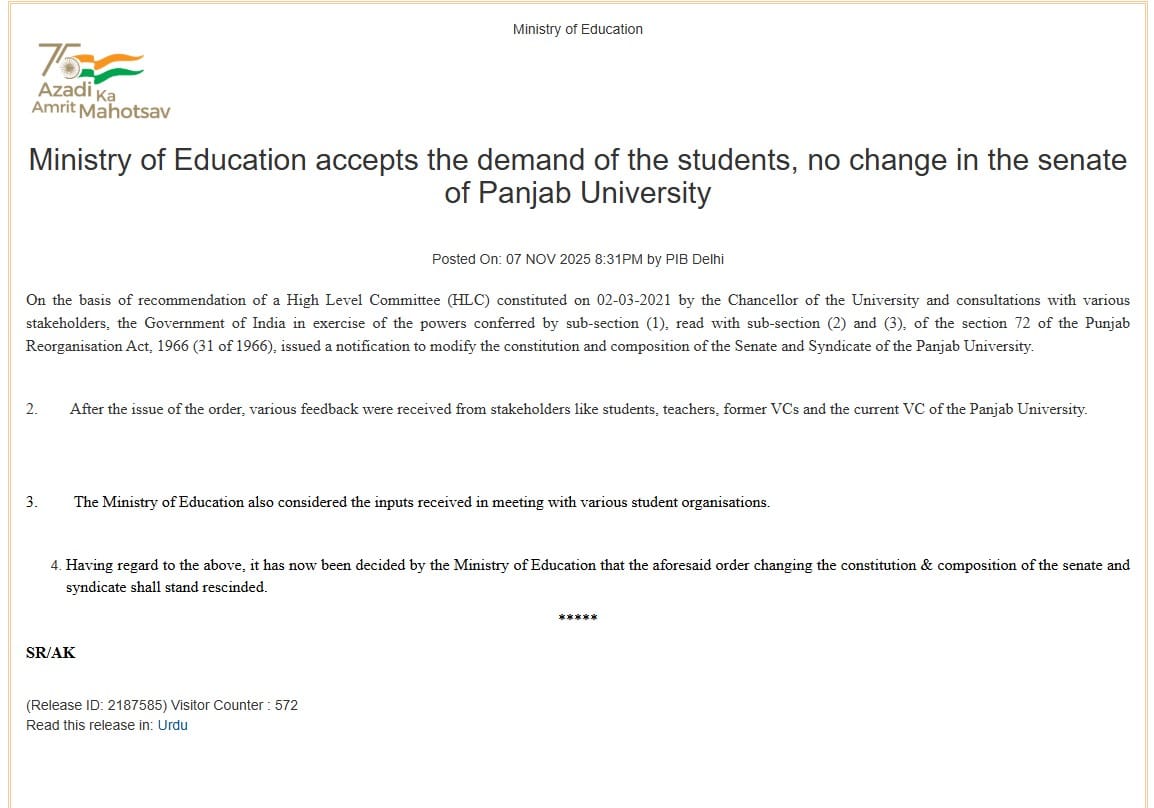Click the tricolor flag in the logo
1154x808 pixels.
pos(112,67)
